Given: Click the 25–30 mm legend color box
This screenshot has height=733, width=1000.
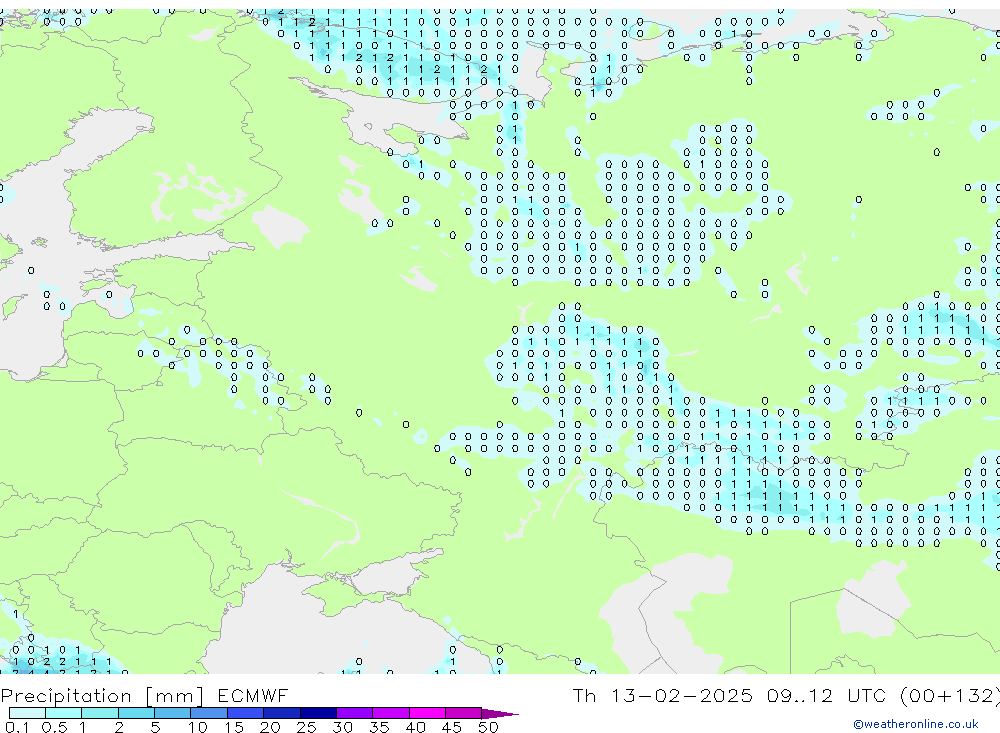Looking at the screenshot, I should (318, 713).
